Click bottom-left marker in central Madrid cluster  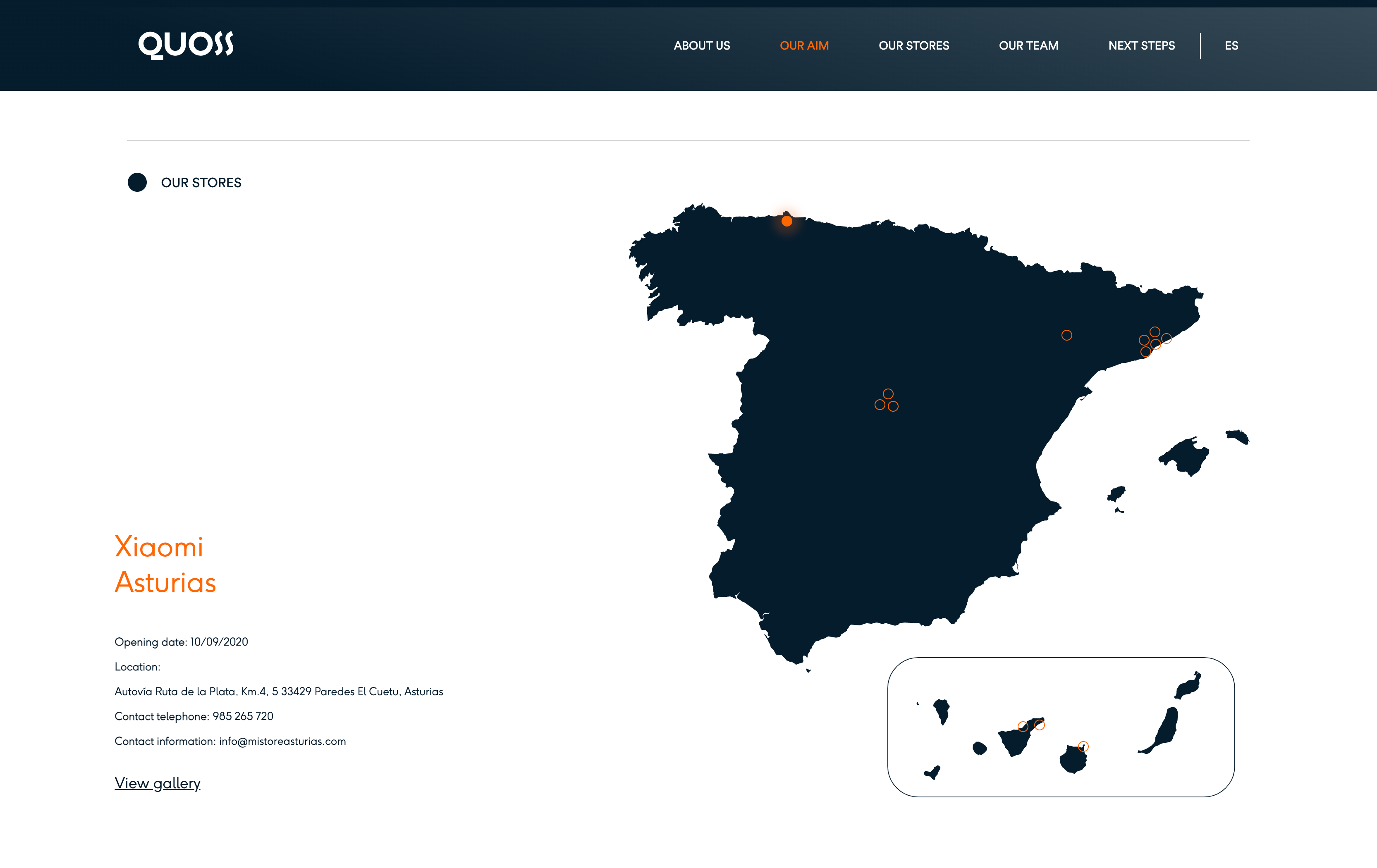point(880,405)
